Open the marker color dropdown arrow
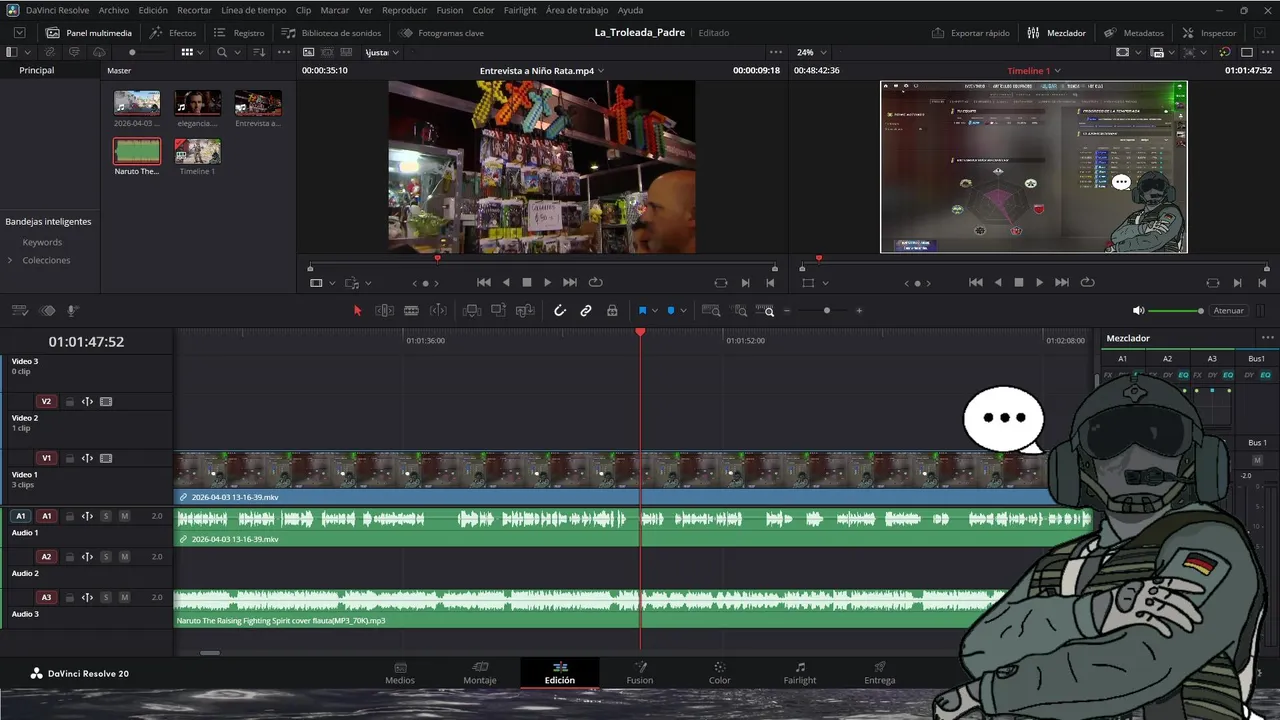 [684, 311]
